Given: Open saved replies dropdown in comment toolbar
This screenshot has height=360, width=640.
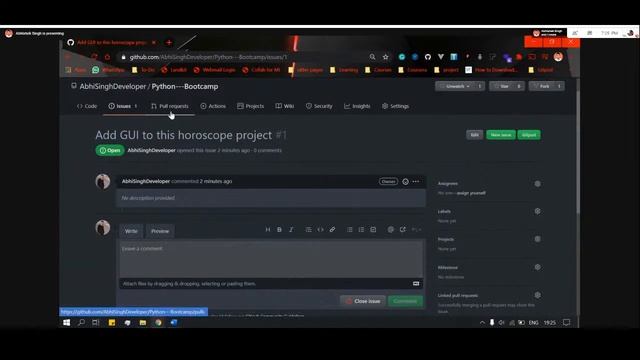Looking at the screenshot, I should (416, 230).
